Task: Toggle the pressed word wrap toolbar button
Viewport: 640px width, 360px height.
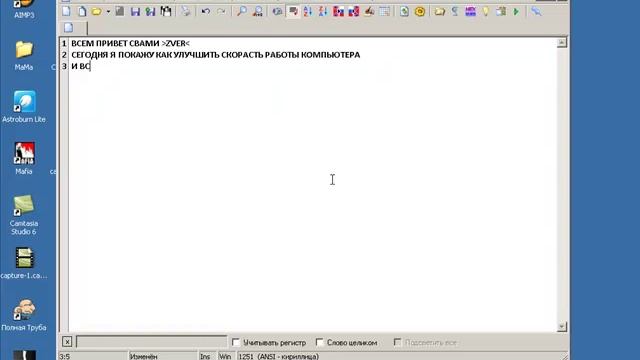Action: 293,11
